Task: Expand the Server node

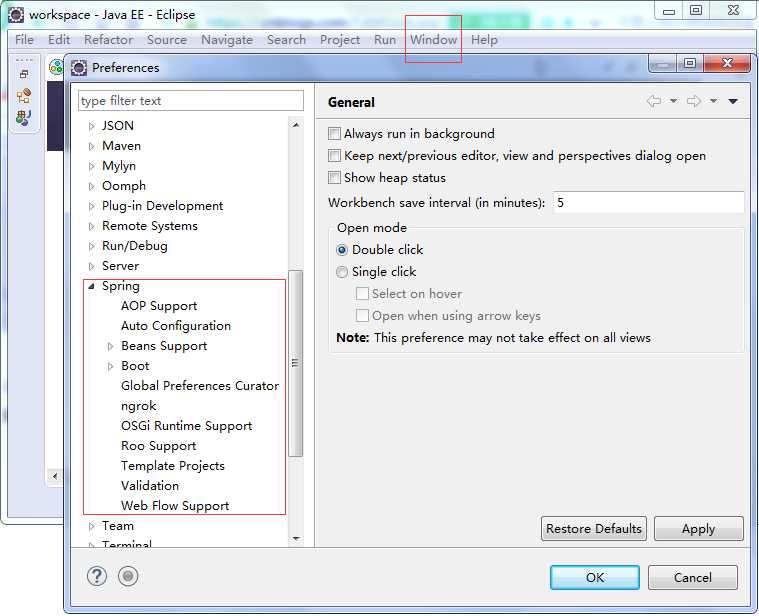Action: tap(91, 266)
